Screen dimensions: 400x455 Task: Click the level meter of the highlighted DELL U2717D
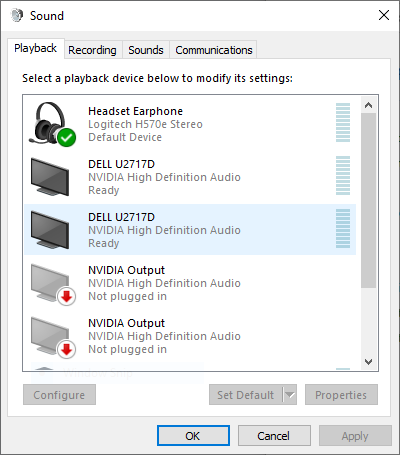click(x=343, y=229)
